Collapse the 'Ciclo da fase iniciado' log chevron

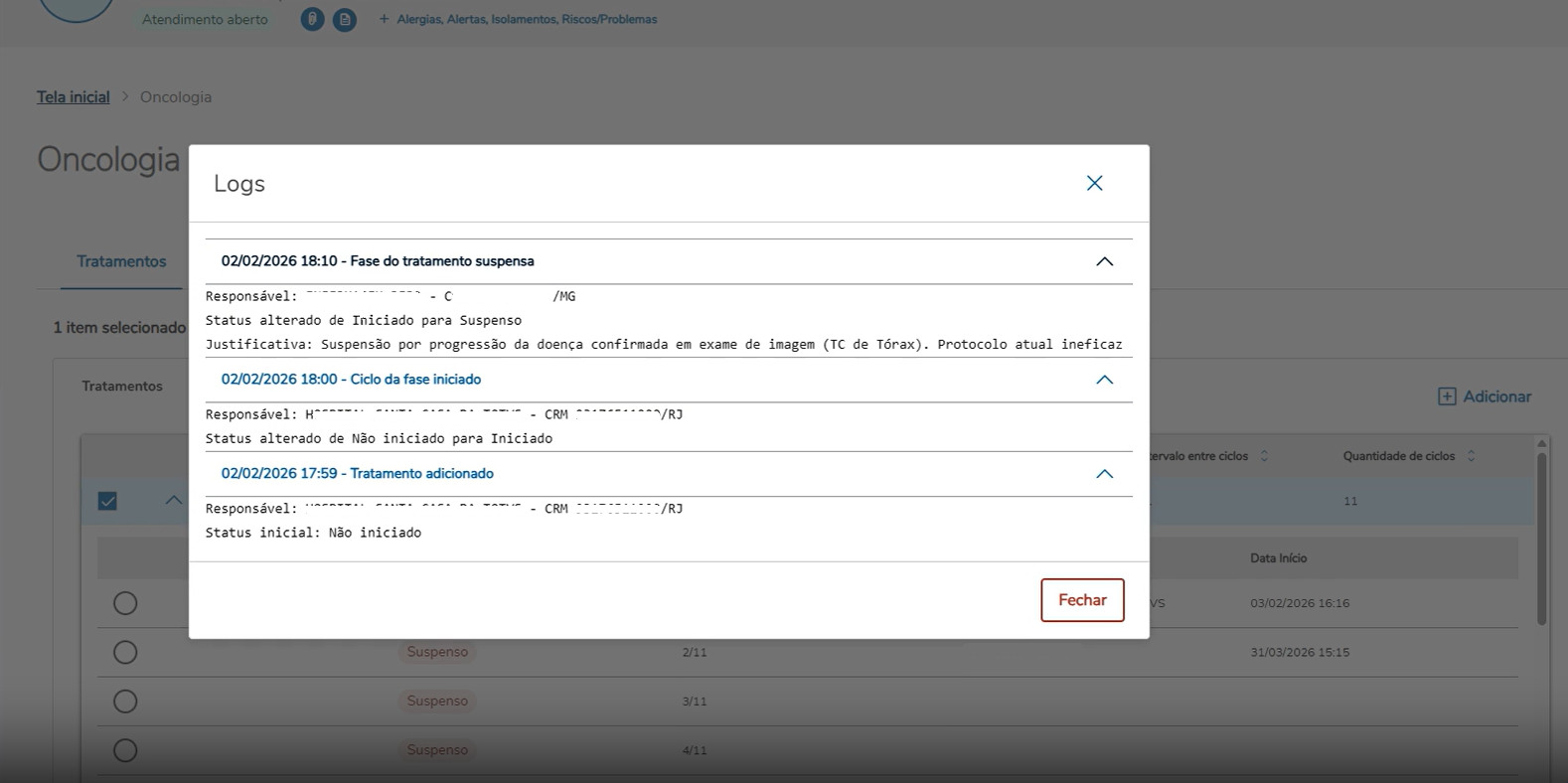(x=1104, y=380)
